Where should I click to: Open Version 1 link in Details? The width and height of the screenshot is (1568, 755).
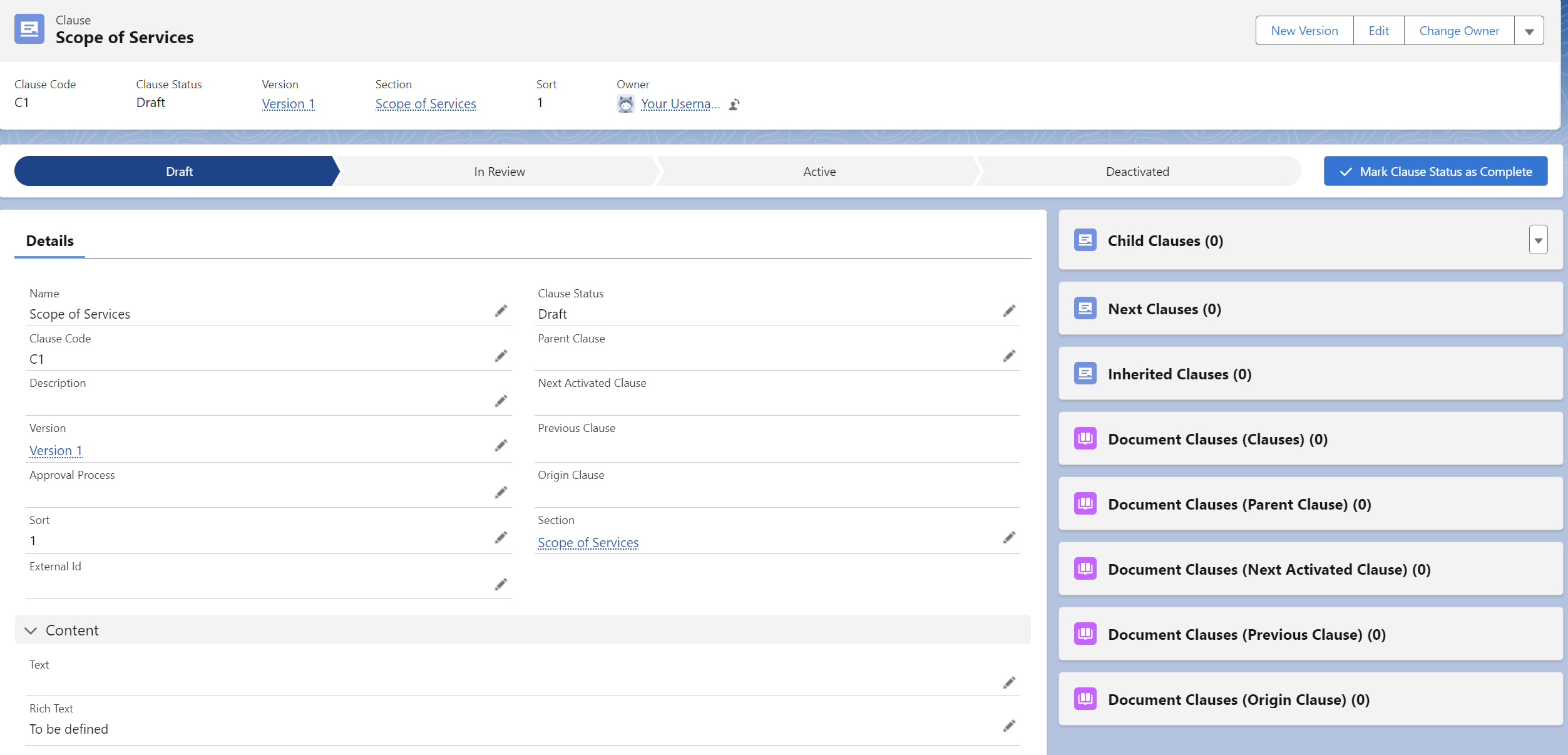click(x=56, y=451)
